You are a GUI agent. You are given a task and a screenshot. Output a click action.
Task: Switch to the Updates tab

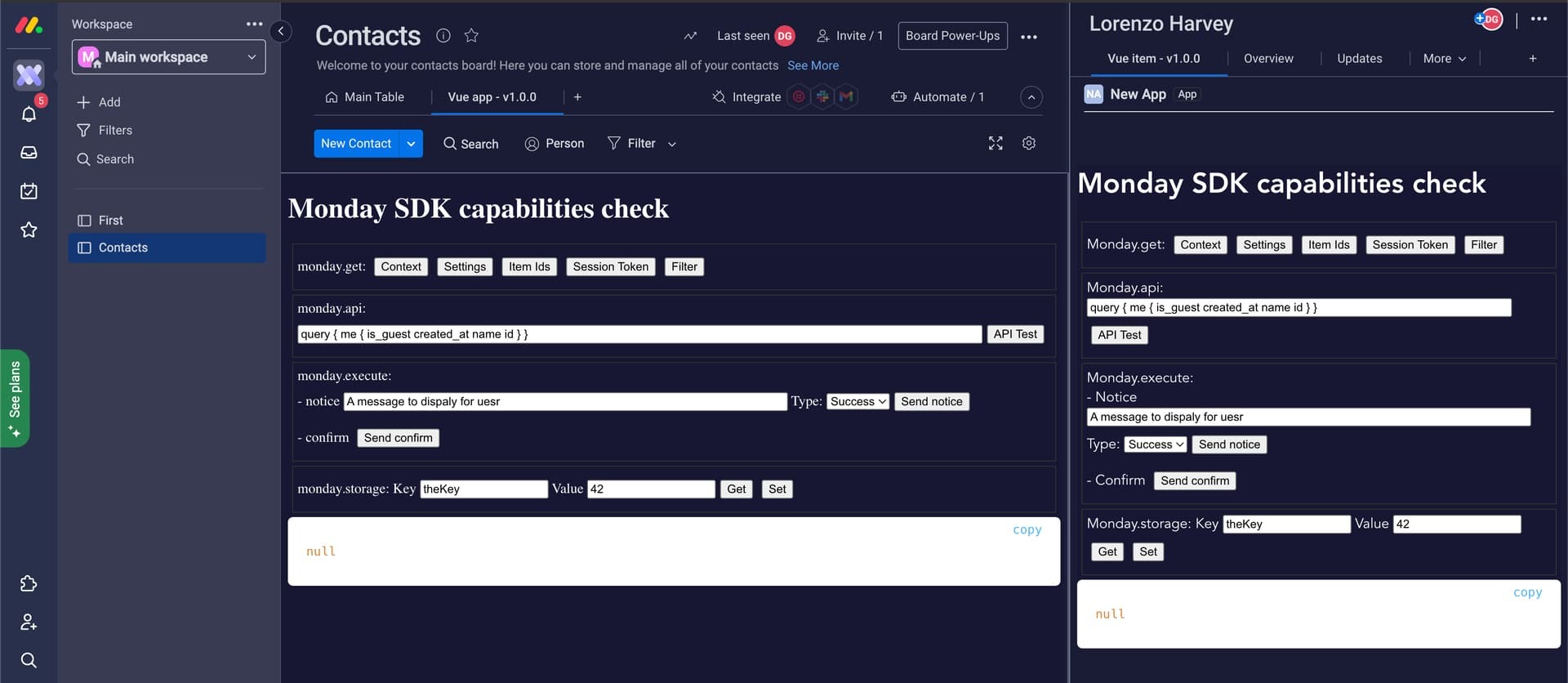[1360, 59]
